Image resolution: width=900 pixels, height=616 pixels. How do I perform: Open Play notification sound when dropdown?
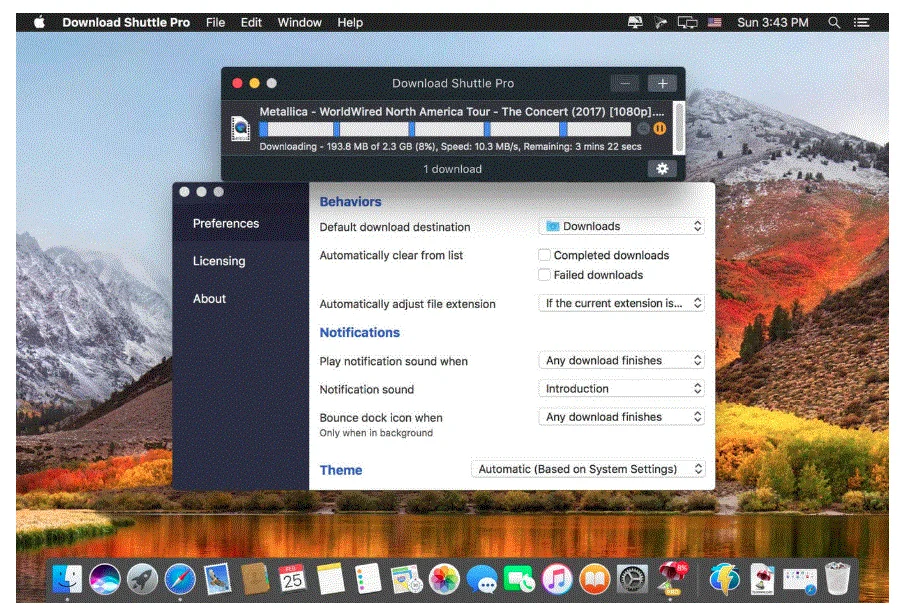tap(622, 361)
